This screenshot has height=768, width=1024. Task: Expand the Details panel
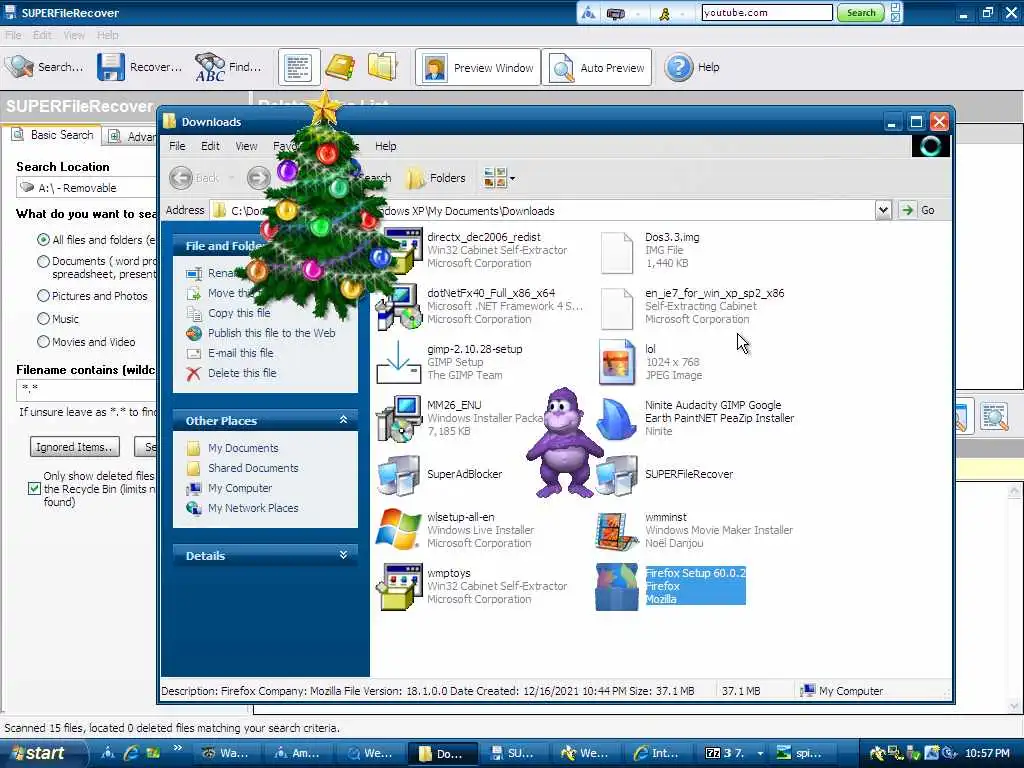343,555
